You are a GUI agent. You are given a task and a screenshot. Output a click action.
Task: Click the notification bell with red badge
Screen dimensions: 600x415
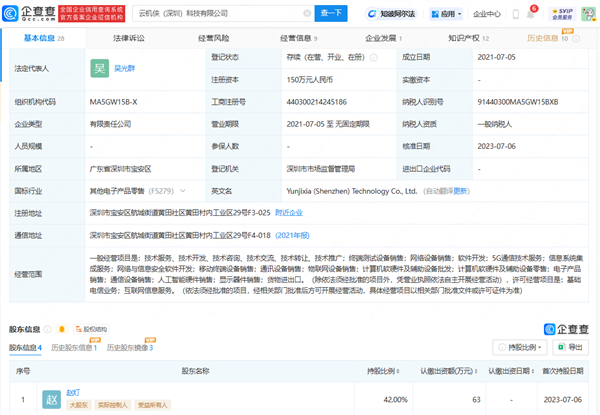[531, 13]
